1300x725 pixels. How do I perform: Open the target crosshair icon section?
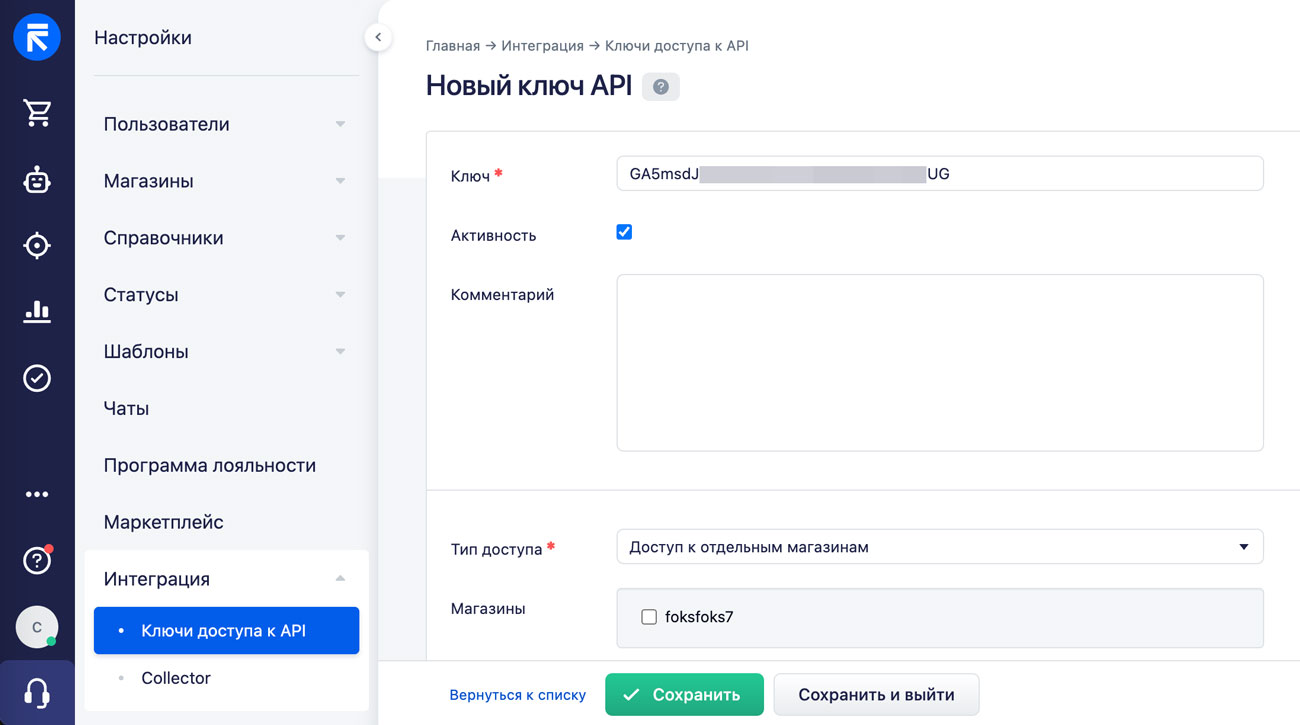click(x=37, y=246)
